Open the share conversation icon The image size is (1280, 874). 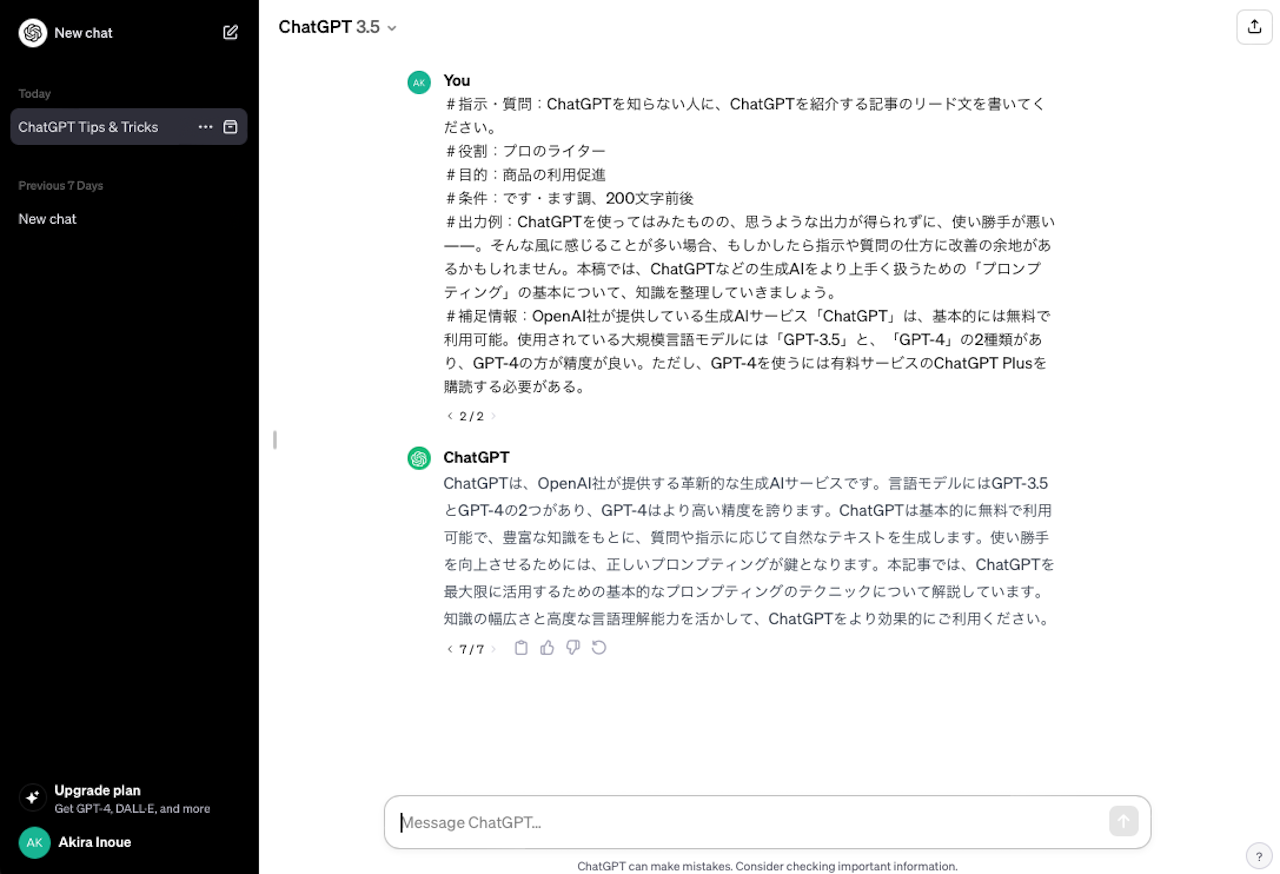pyautogui.click(x=1254, y=27)
